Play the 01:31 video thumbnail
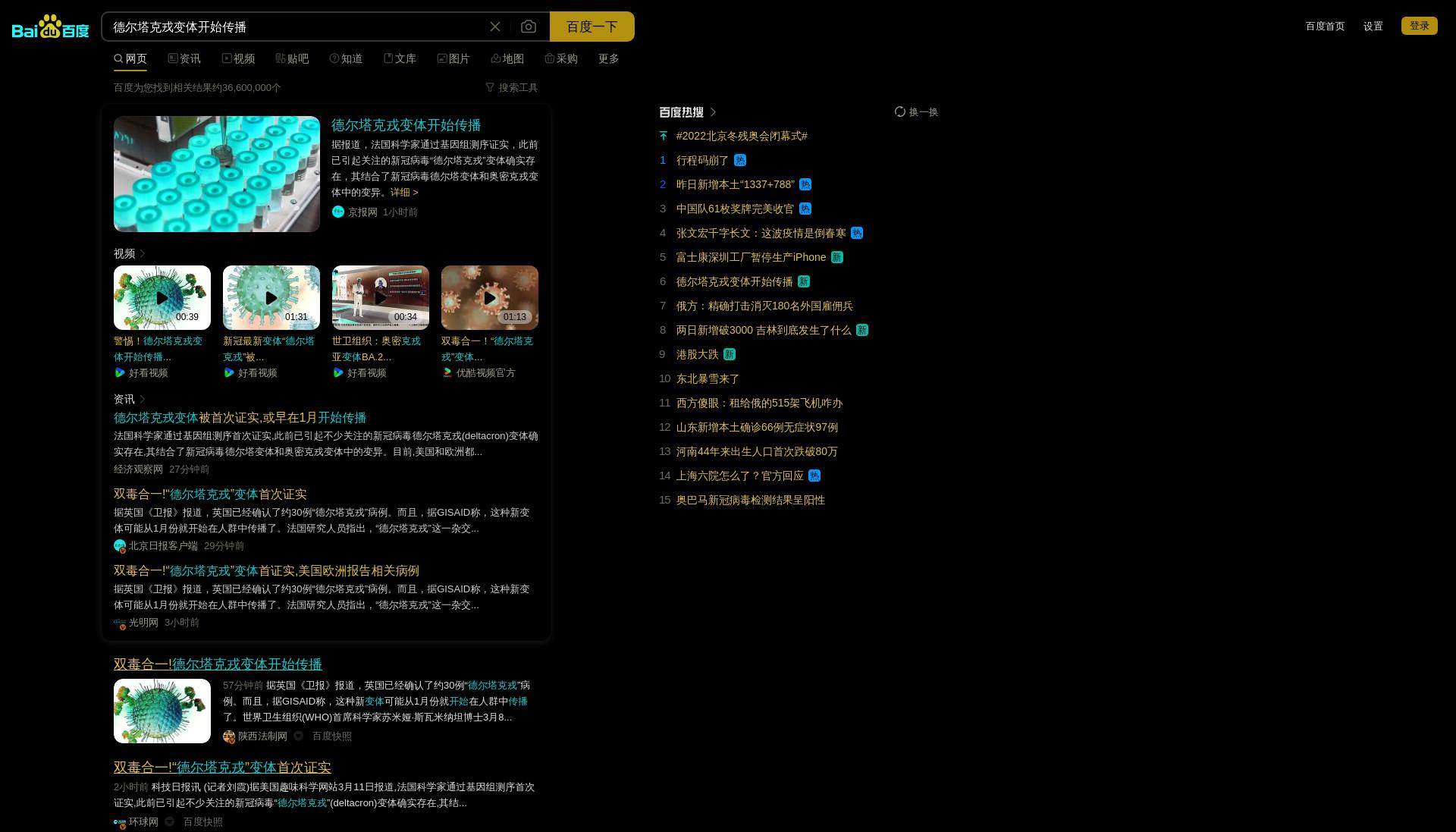The width and height of the screenshot is (1456, 832). (x=271, y=297)
